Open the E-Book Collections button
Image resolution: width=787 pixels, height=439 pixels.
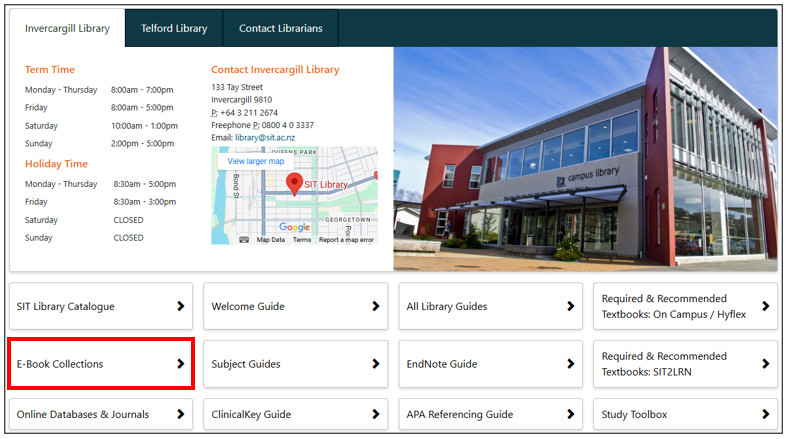tap(99, 364)
